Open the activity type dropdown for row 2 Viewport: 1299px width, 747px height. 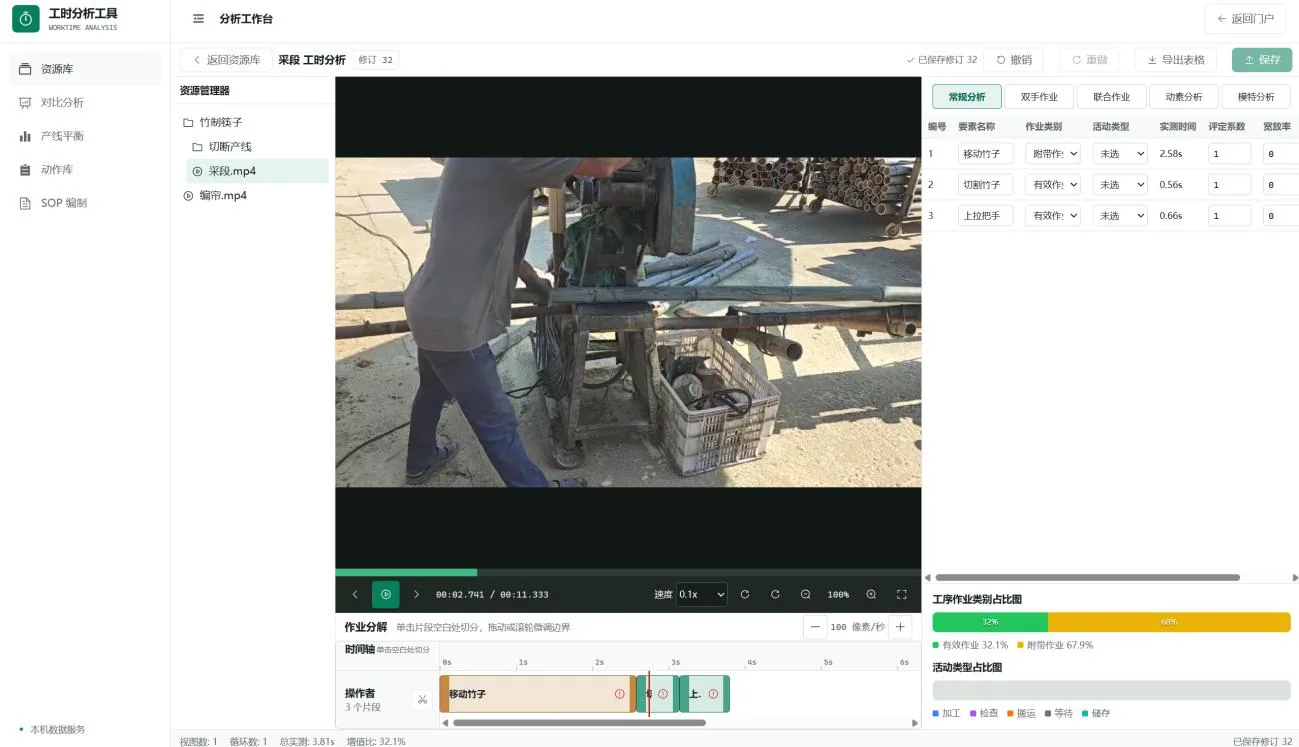point(1120,185)
